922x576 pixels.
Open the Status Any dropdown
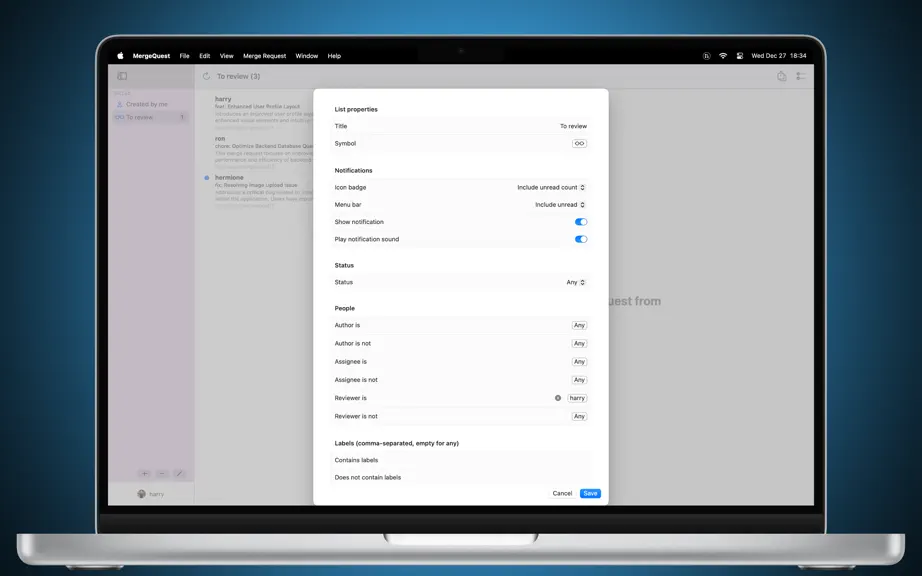click(576, 282)
